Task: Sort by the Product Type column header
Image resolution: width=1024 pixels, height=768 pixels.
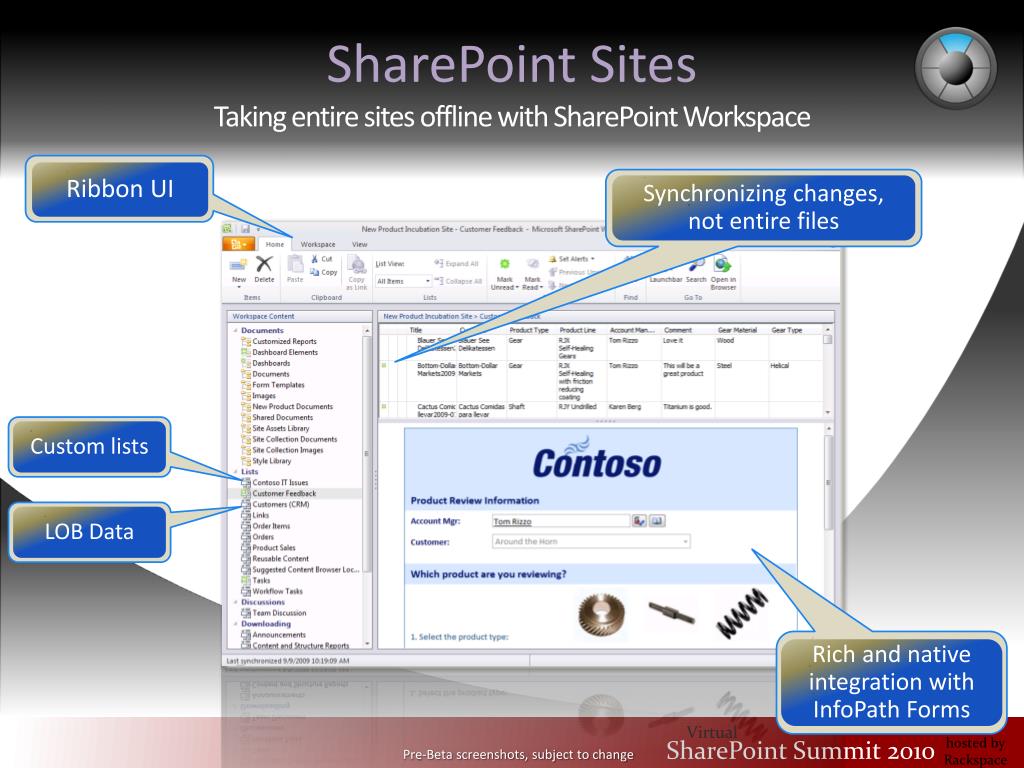Action: tap(531, 330)
